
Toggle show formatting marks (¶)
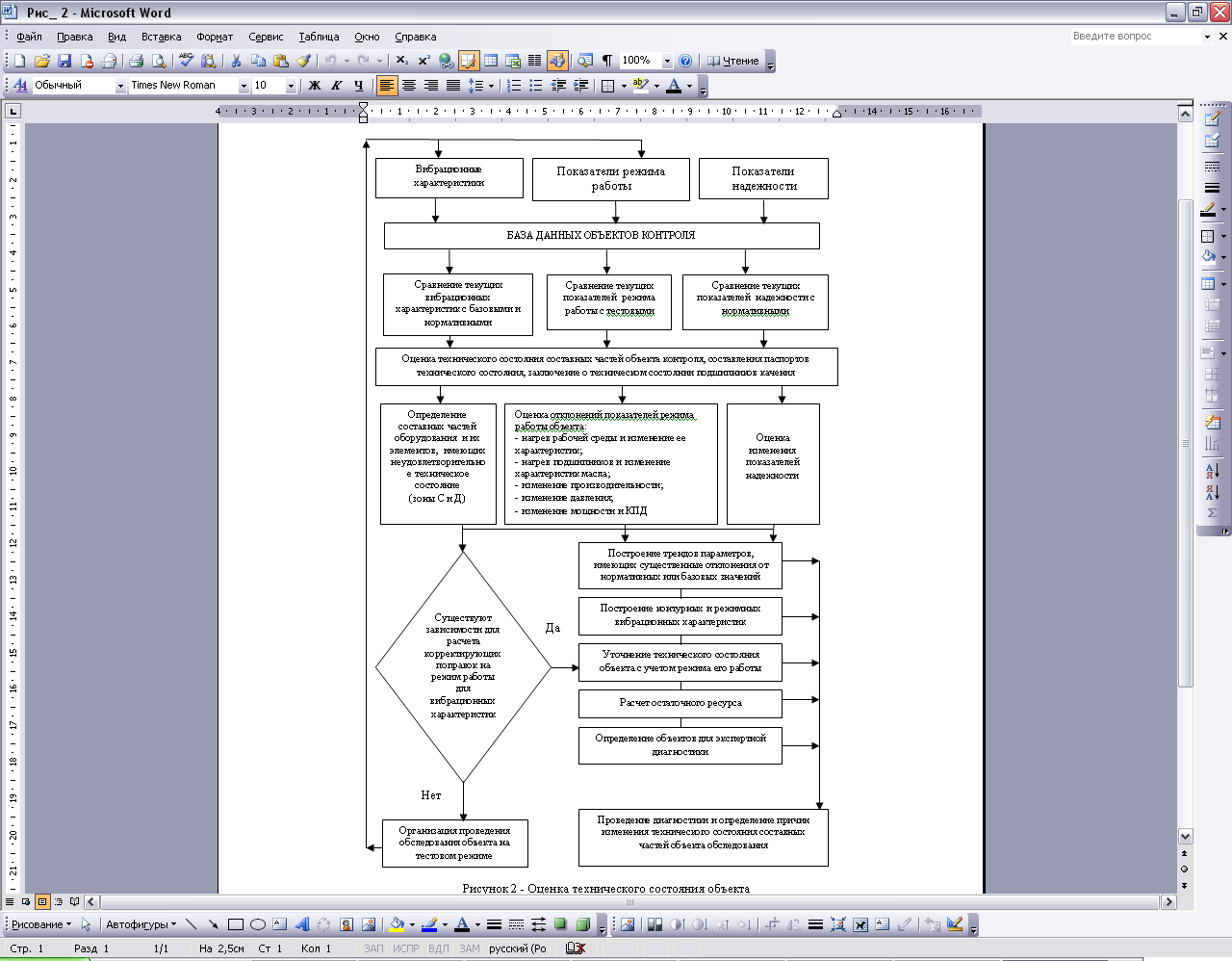click(x=607, y=61)
